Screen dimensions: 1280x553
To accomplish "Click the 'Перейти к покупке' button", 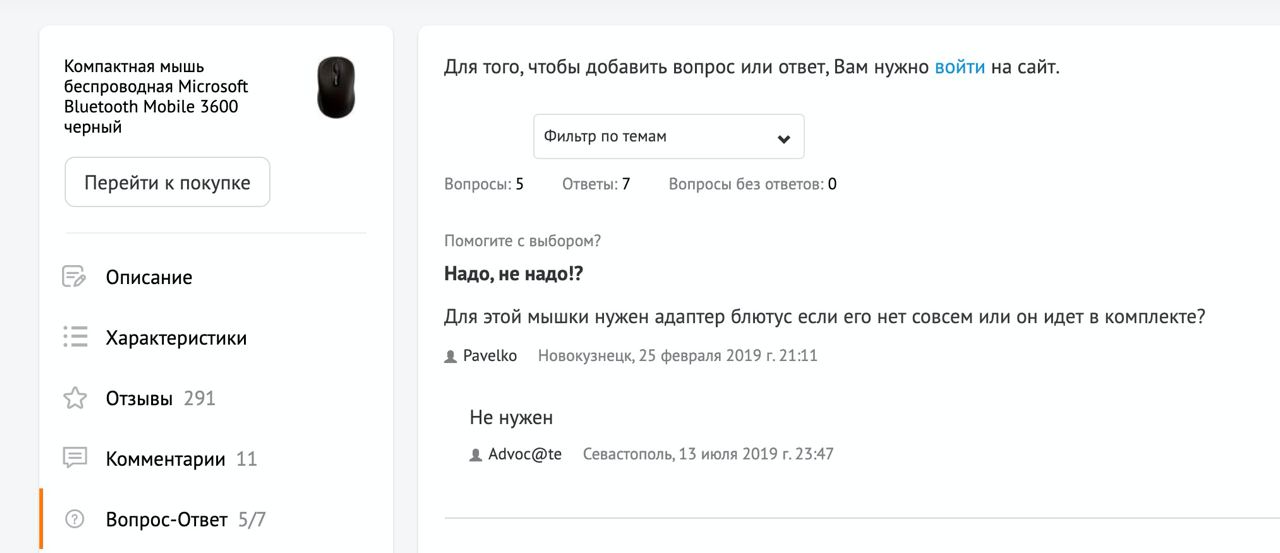I will [x=167, y=182].
